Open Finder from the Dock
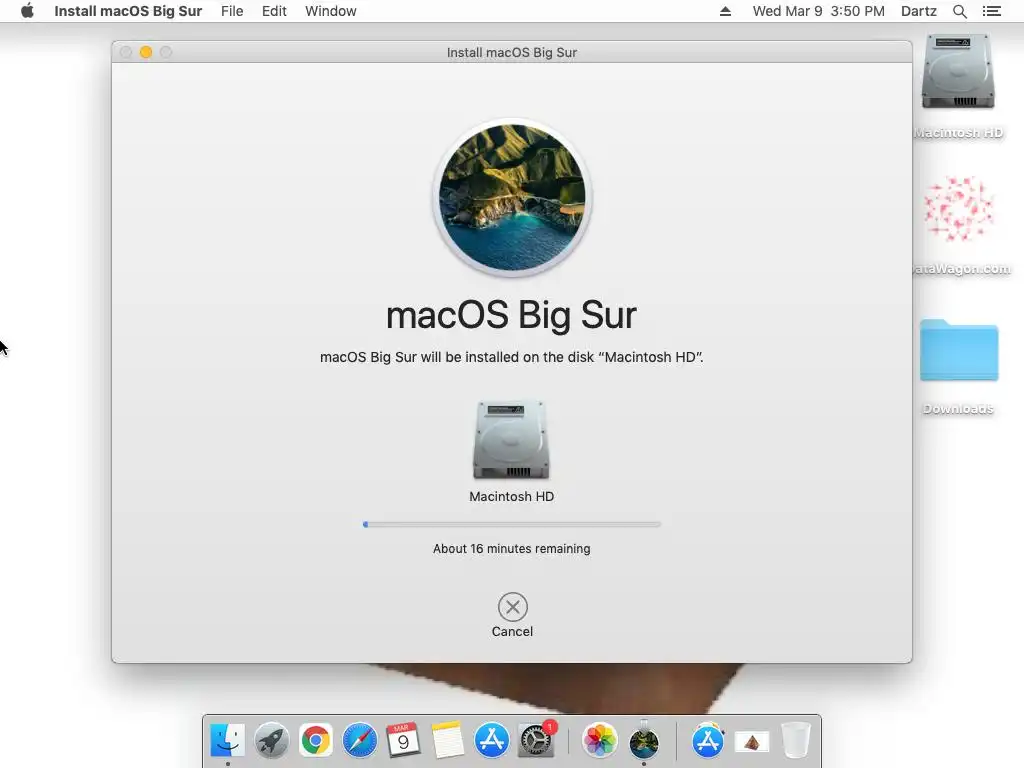Viewport: 1024px width, 768px height. coord(227,741)
